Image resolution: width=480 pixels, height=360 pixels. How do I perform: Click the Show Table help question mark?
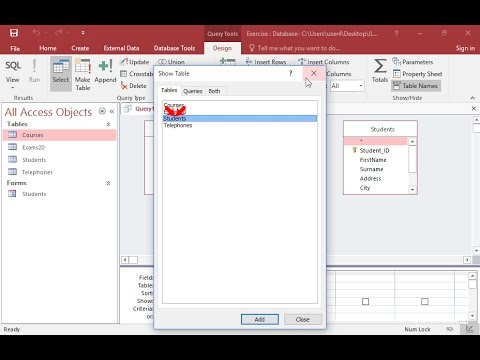(291, 73)
